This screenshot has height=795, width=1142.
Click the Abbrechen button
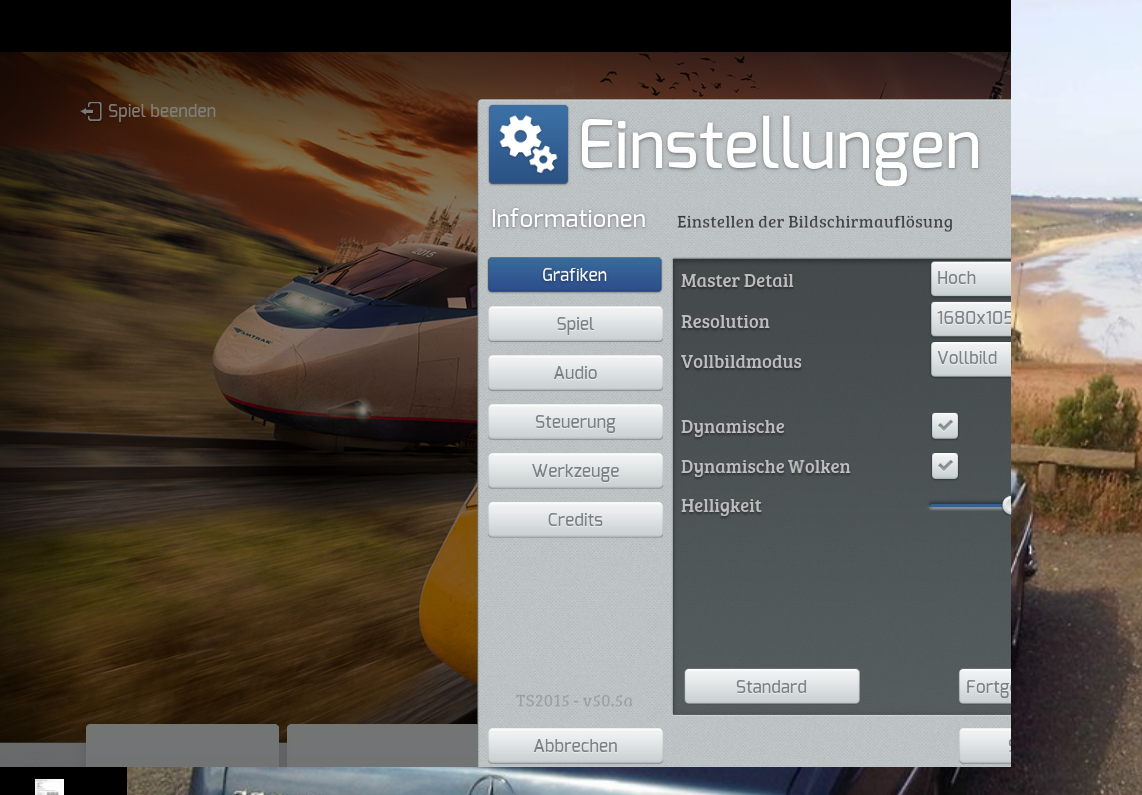click(575, 745)
